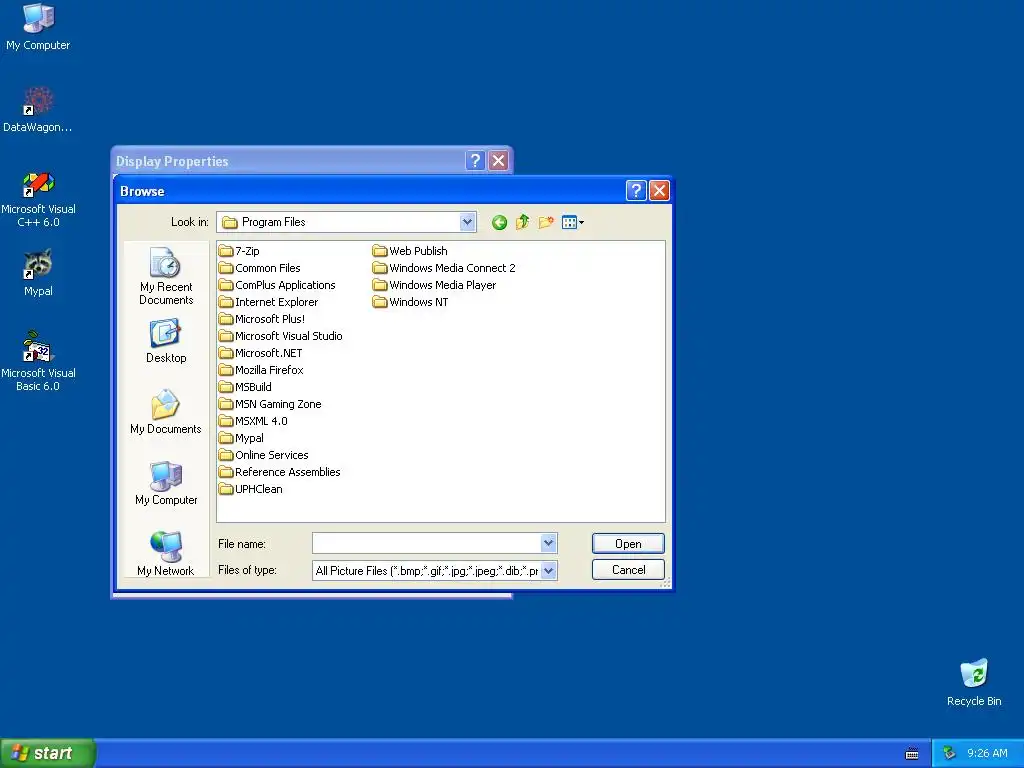Viewport: 1024px width, 768px height.
Task: Open the Start menu
Action: [x=47, y=753]
